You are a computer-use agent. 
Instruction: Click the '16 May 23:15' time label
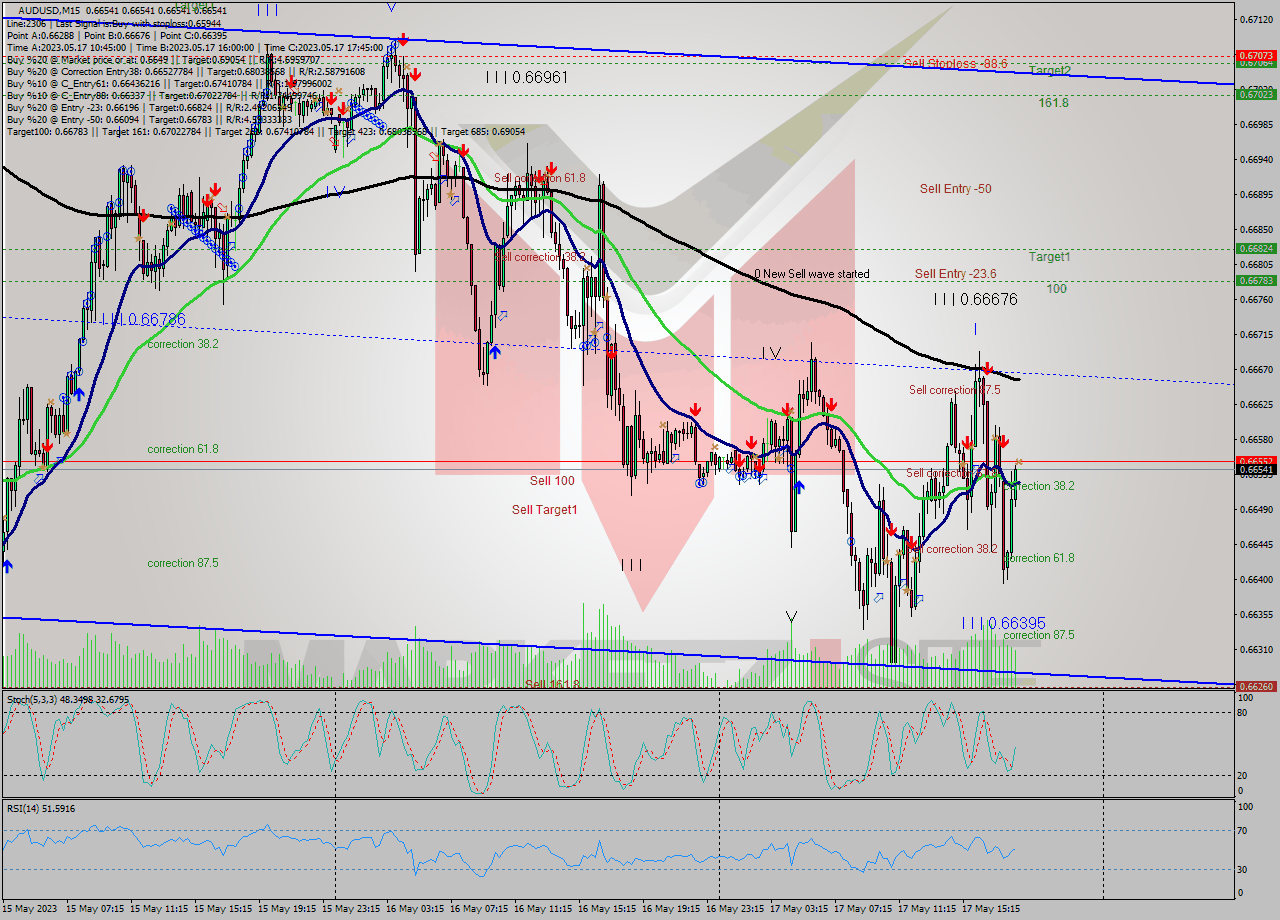click(x=735, y=909)
